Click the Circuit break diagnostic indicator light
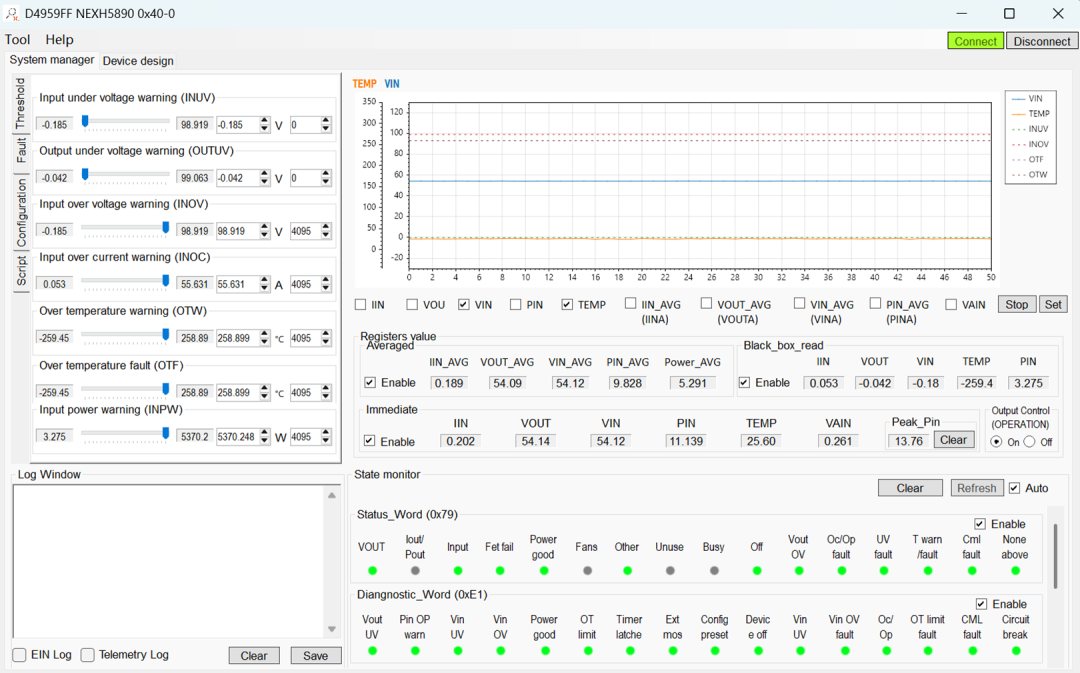1080x673 pixels. tap(1015, 651)
